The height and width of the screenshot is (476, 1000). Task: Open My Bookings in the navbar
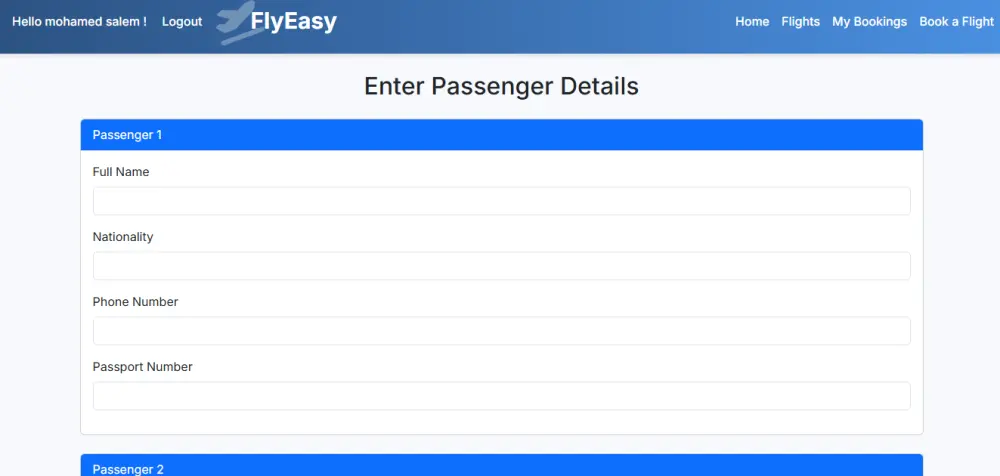tap(869, 21)
